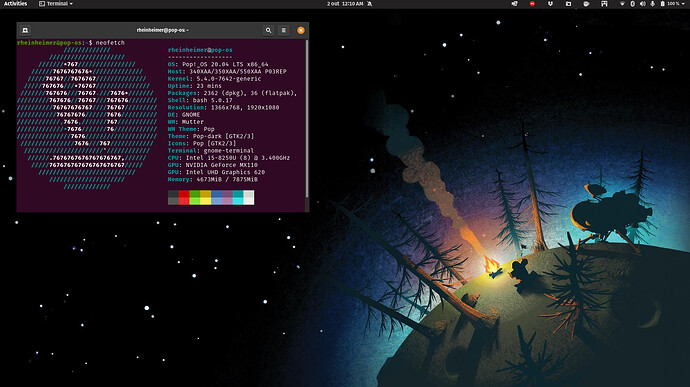Open the clock showing 12:10 AM
The width and height of the screenshot is (690, 387).
[x=345, y=4]
